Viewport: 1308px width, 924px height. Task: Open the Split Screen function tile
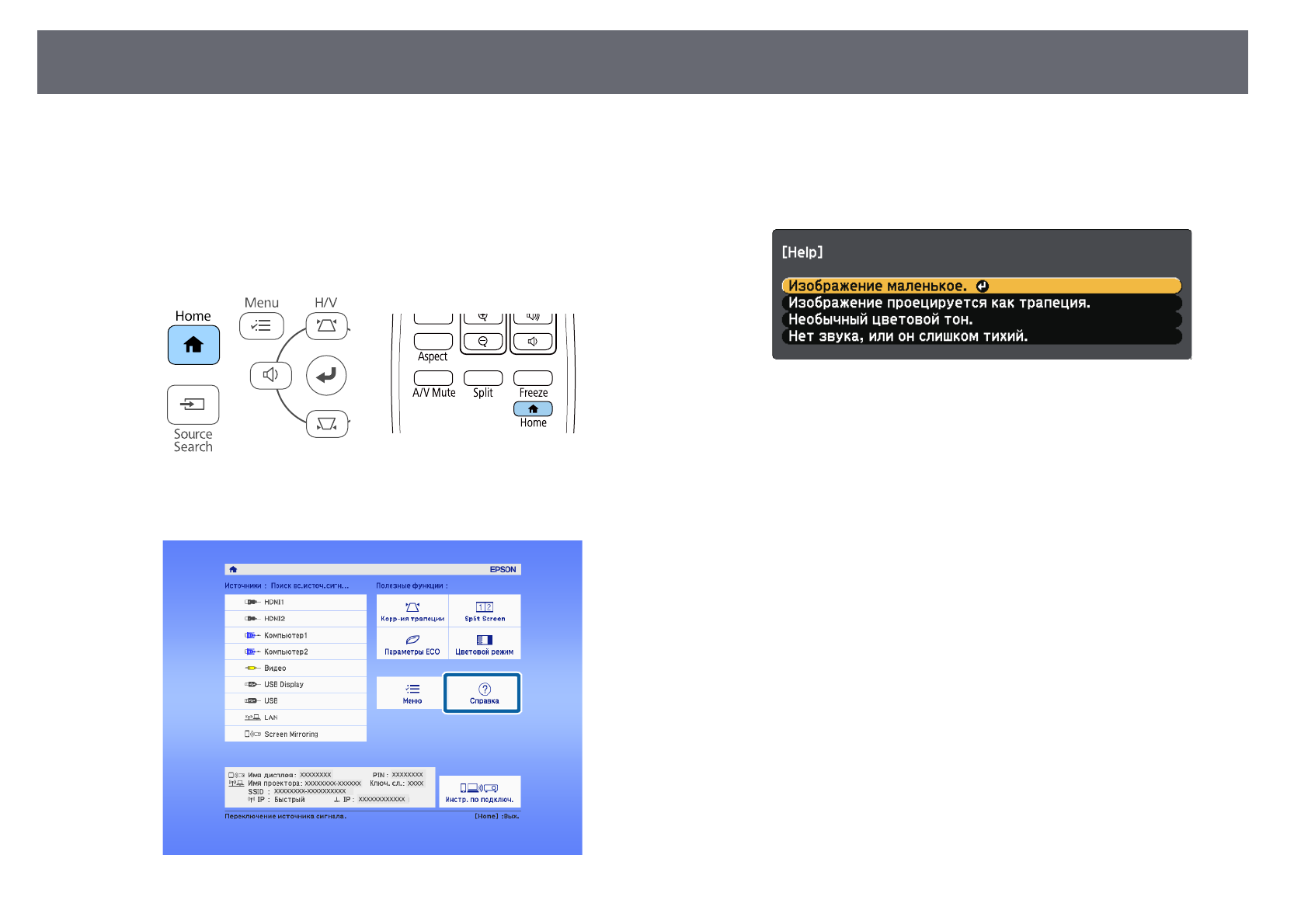point(485,611)
